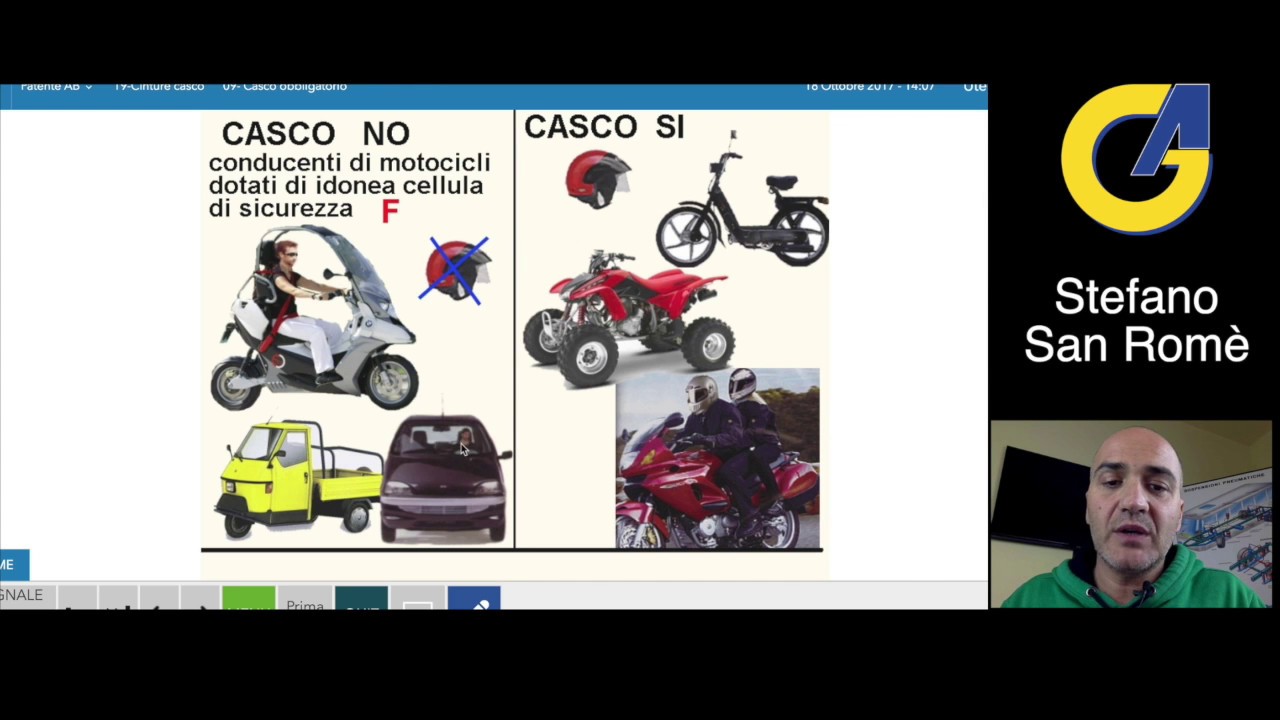The height and width of the screenshot is (720, 1280).
Task: Click the text 'conducenti di motocicli'
Action: click(x=349, y=162)
